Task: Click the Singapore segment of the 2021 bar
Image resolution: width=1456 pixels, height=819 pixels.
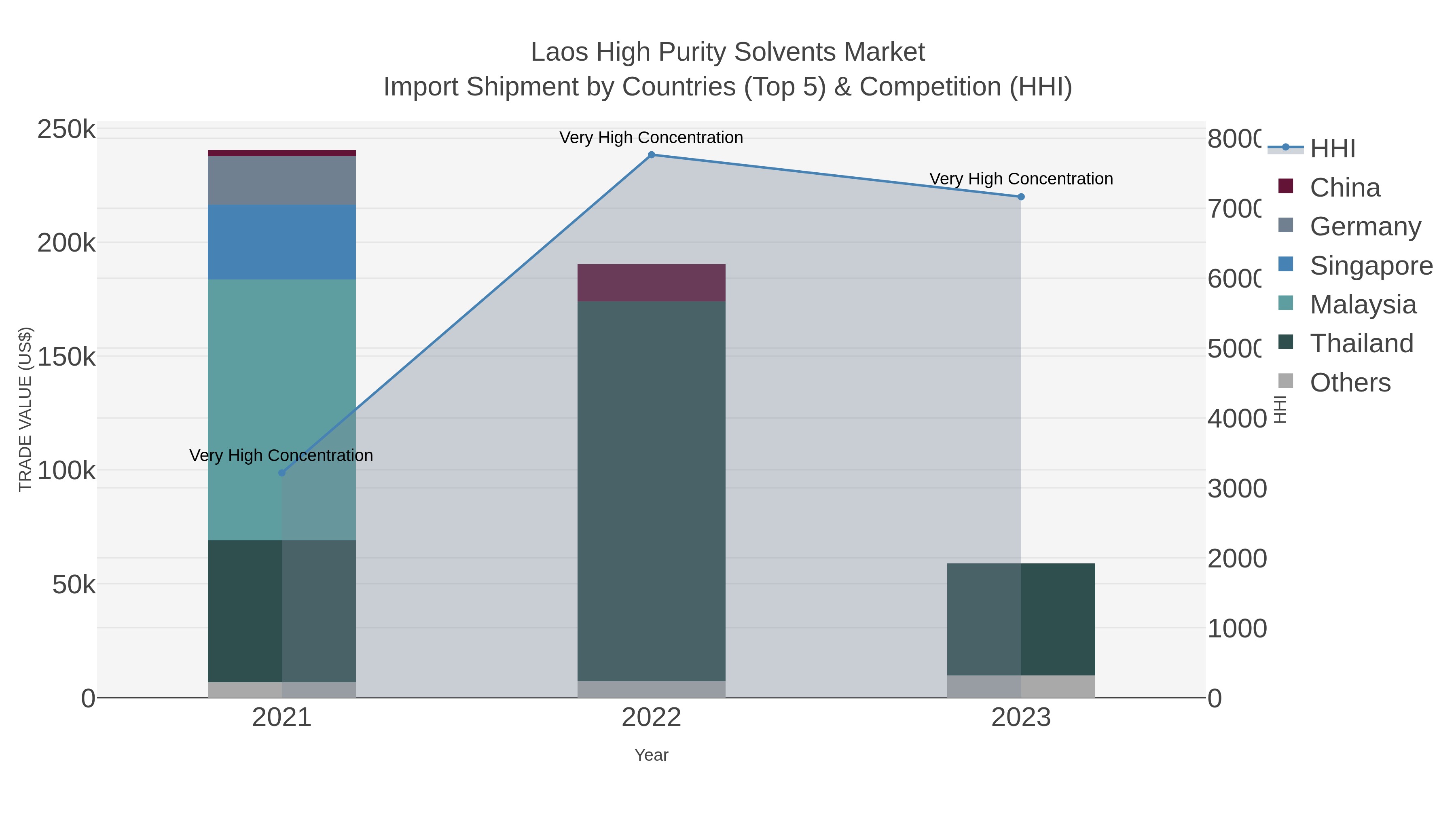Action: (282, 242)
